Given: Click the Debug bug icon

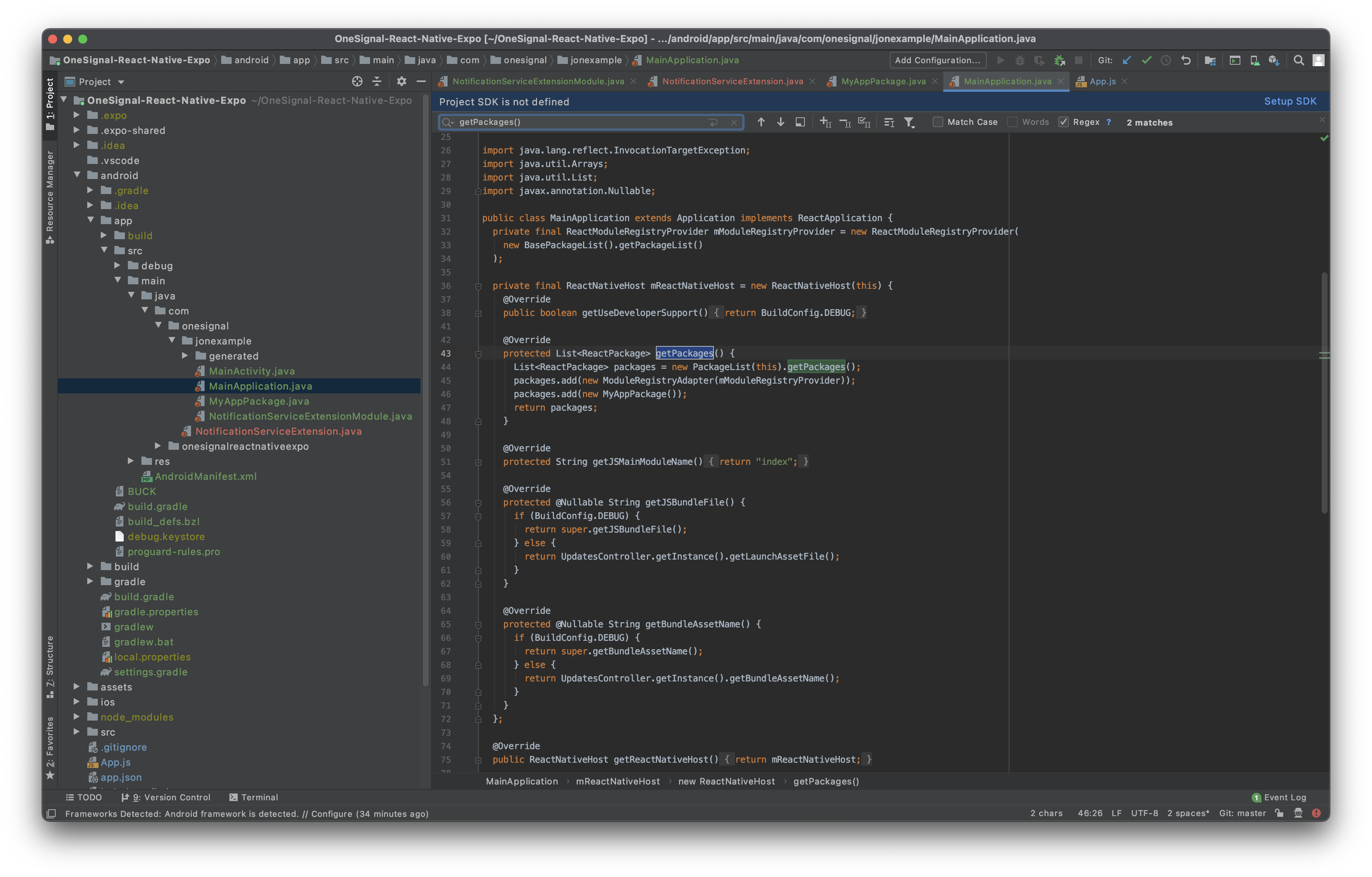Looking at the screenshot, I should (x=1020, y=61).
